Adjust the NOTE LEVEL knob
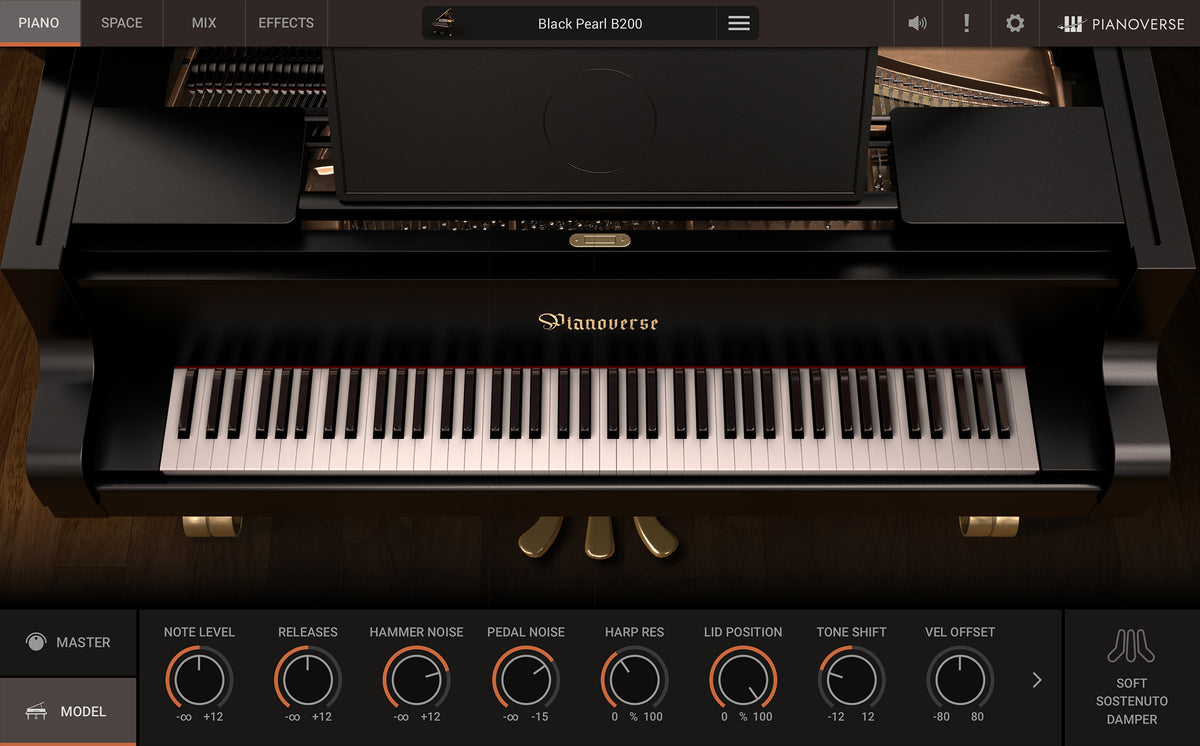 (x=199, y=680)
